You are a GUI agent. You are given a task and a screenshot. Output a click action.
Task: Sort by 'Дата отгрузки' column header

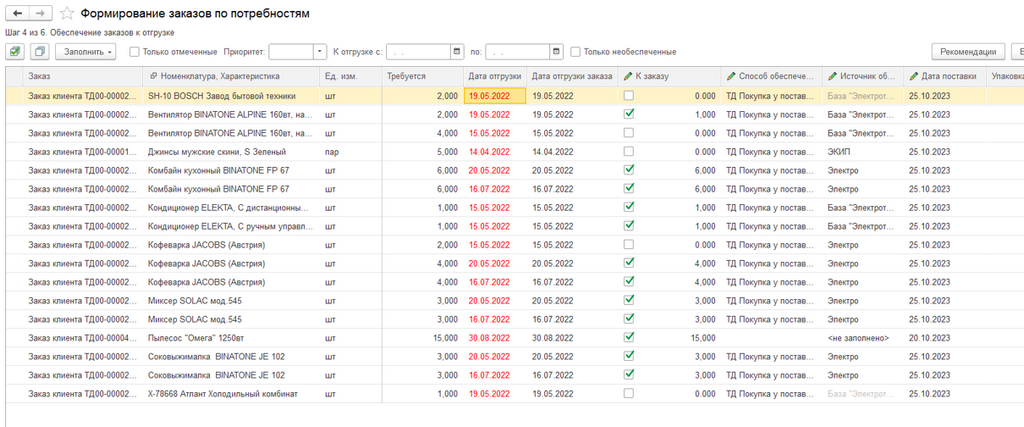494,76
